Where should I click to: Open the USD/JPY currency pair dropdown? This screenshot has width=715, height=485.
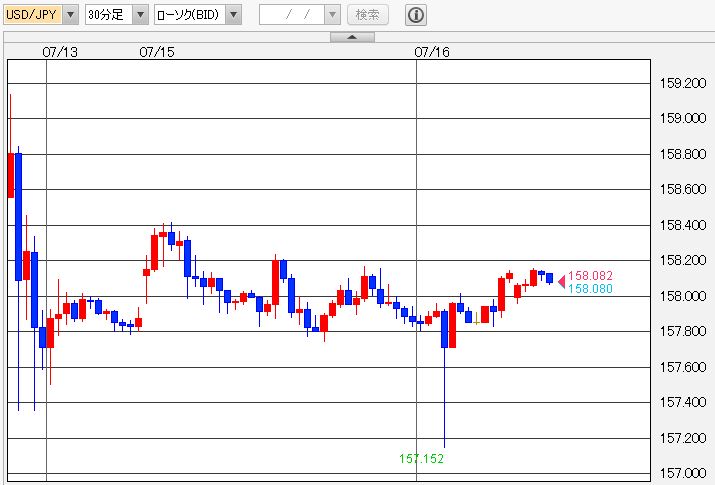[70, 15]
